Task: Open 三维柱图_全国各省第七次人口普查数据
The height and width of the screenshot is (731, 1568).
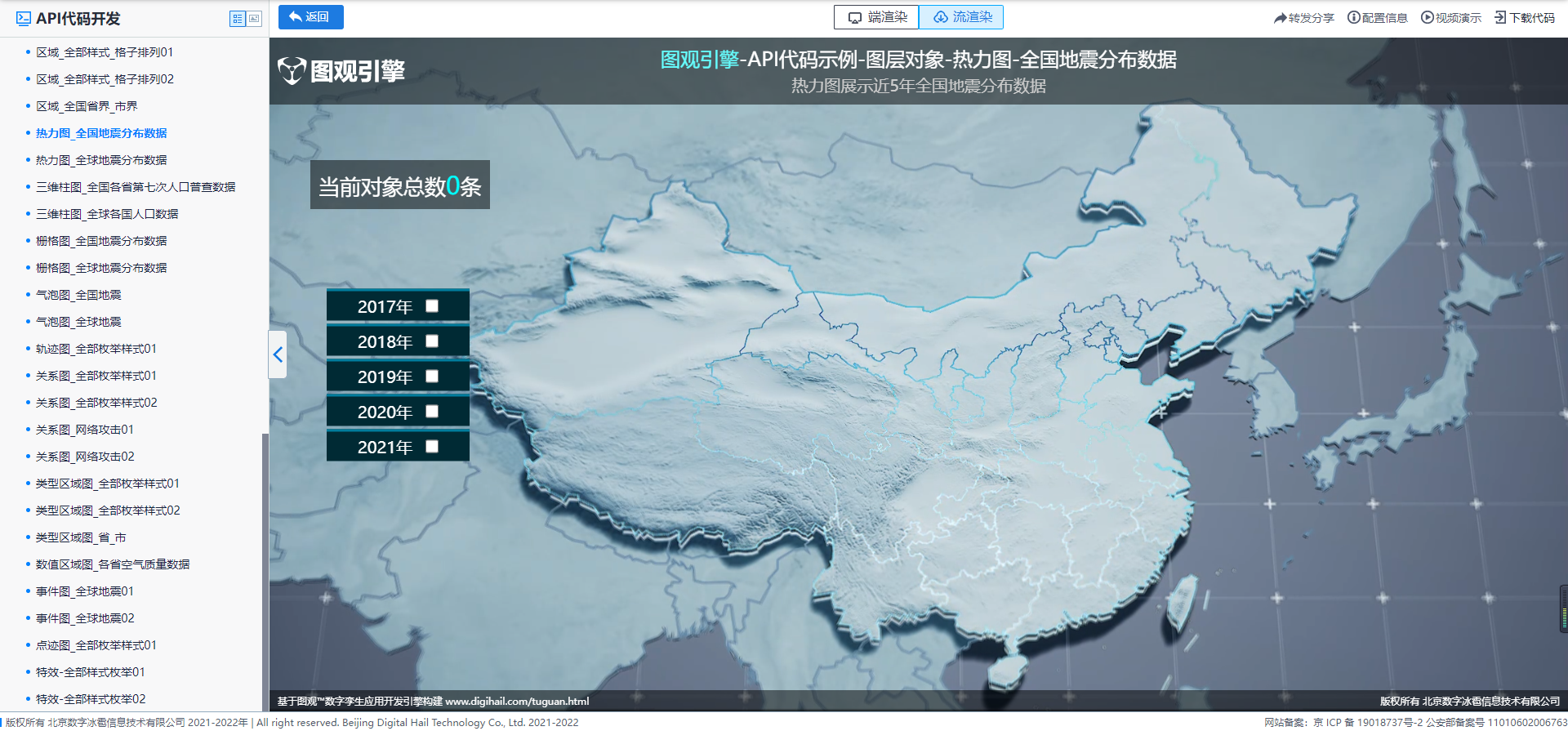Action: [136, 187]
